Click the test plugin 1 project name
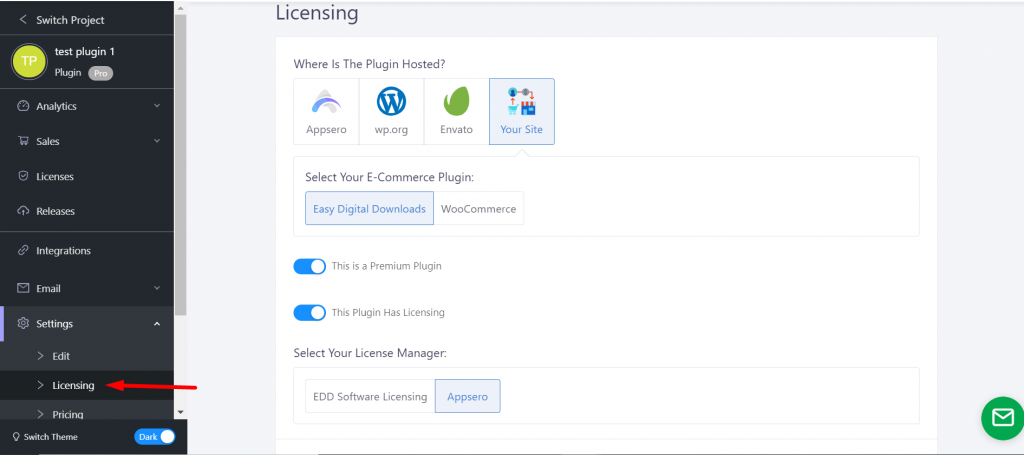 tap(85, 52)
